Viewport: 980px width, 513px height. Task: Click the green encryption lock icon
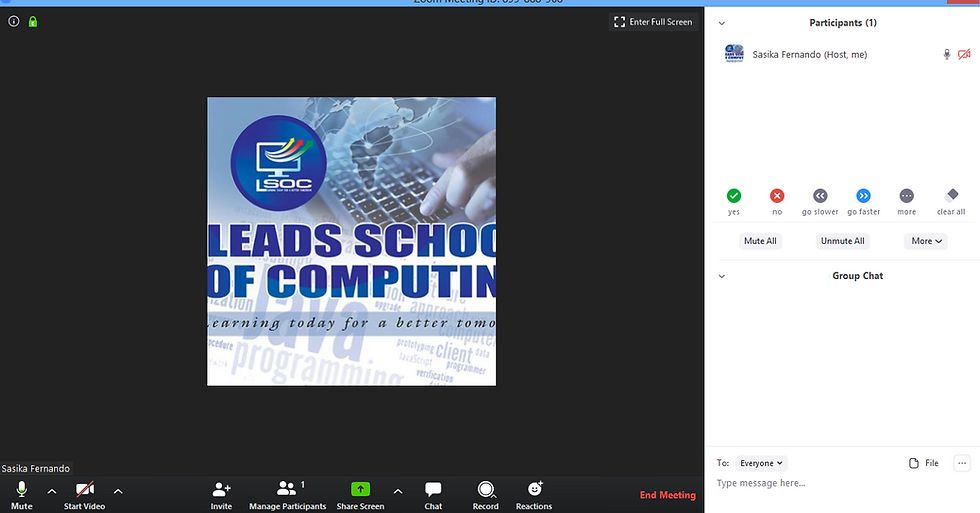coord(33,22)
